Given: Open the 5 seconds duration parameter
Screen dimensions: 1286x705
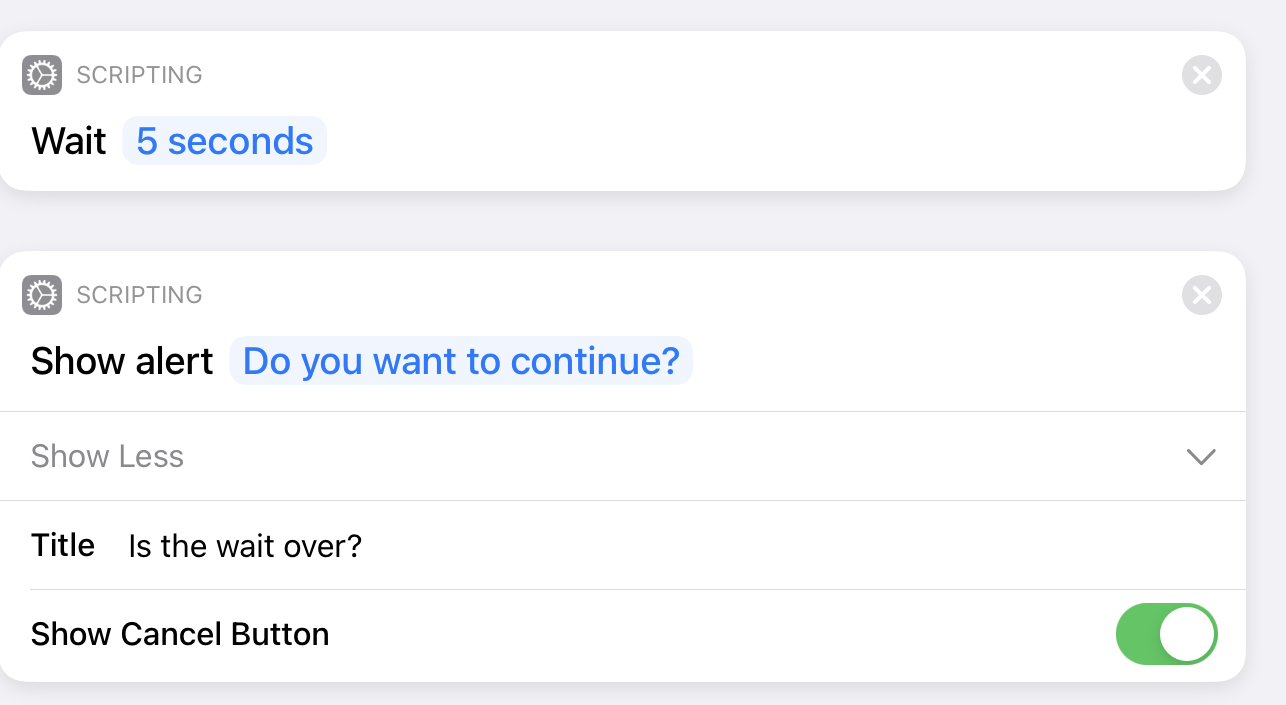Looking at the screenshot, I should point(225,141).
